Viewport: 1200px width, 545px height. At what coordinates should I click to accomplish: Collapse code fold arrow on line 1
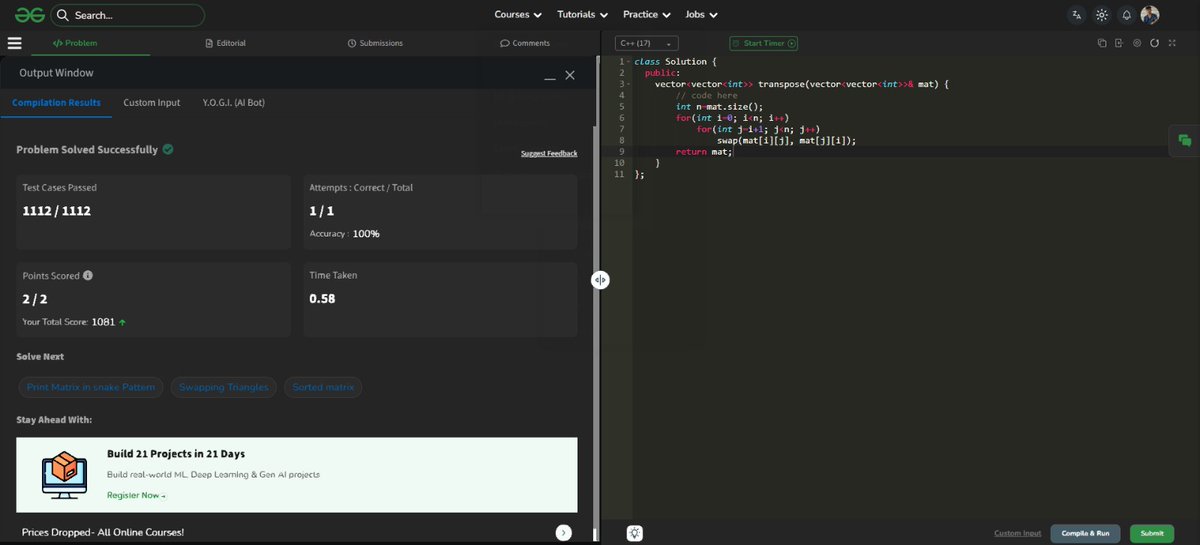[x=628, y=62]
